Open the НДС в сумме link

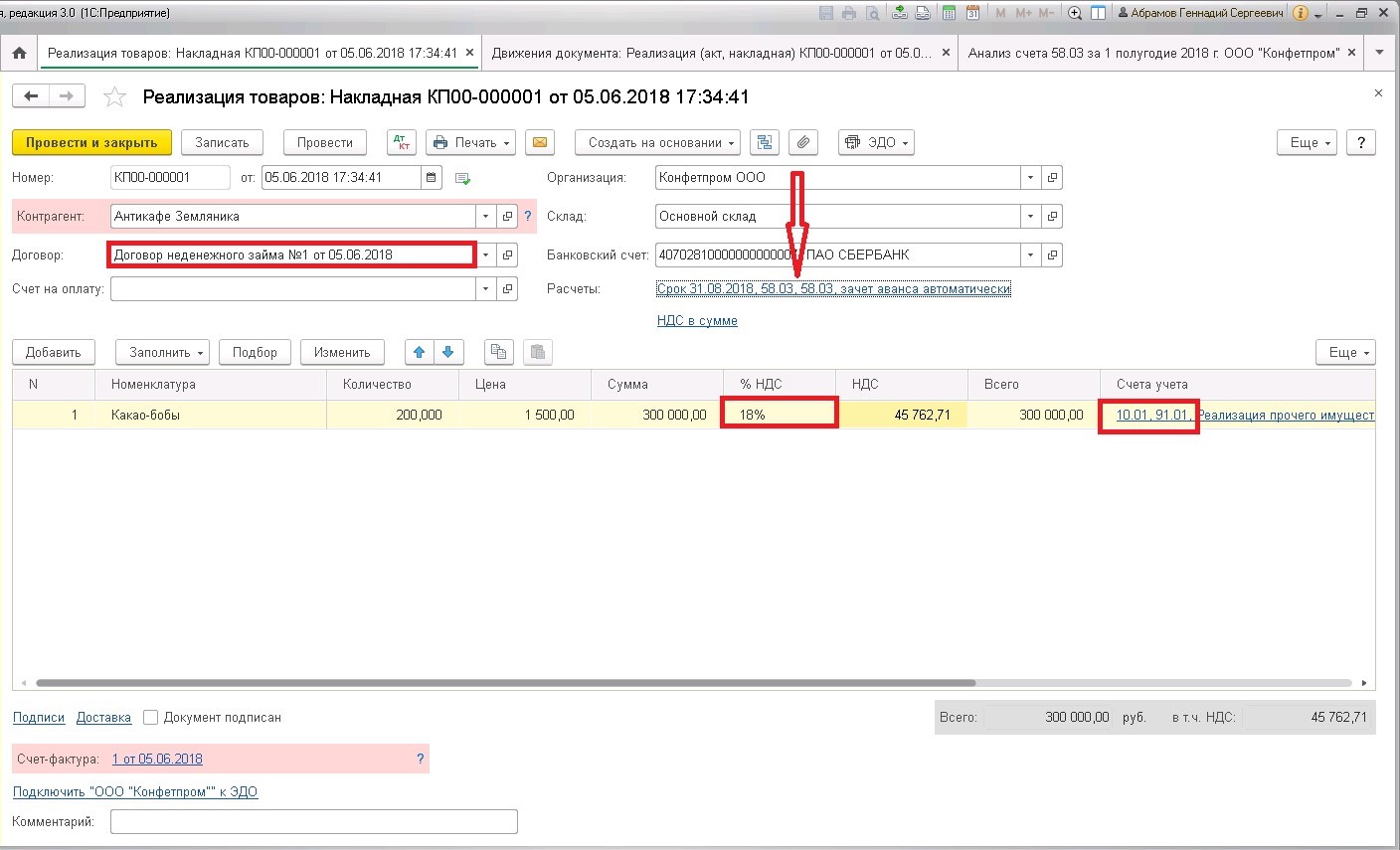[697, 321]
